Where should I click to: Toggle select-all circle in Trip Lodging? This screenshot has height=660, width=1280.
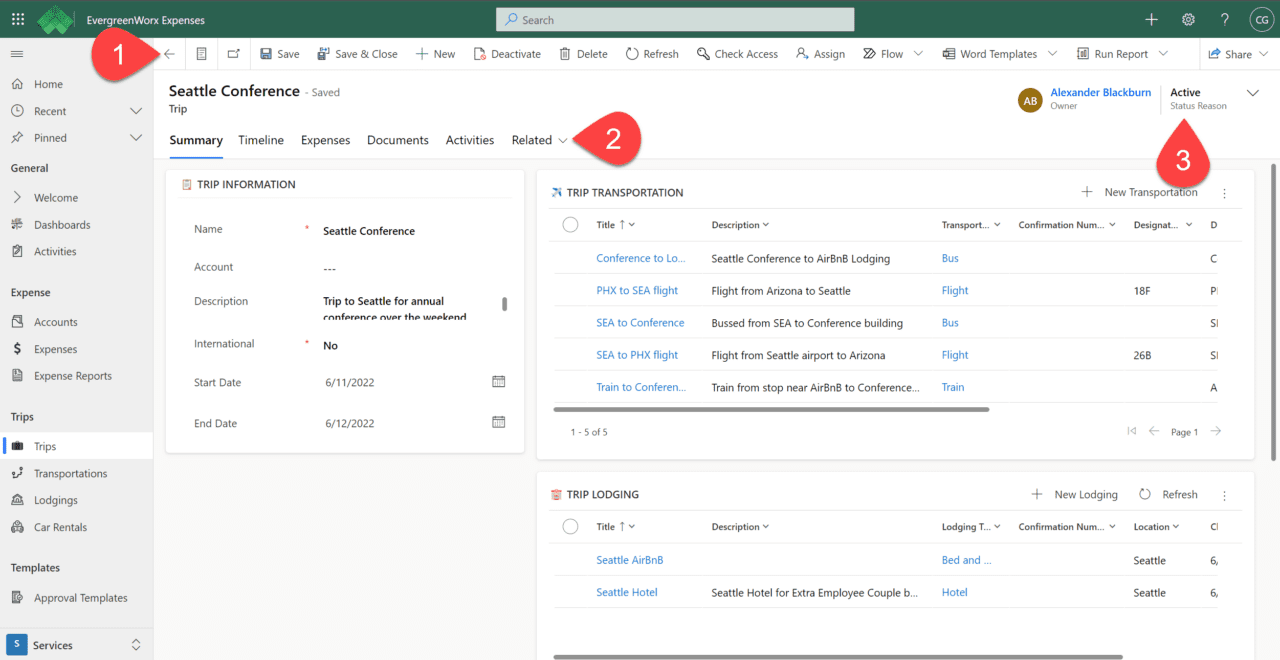tap(570, 527)
